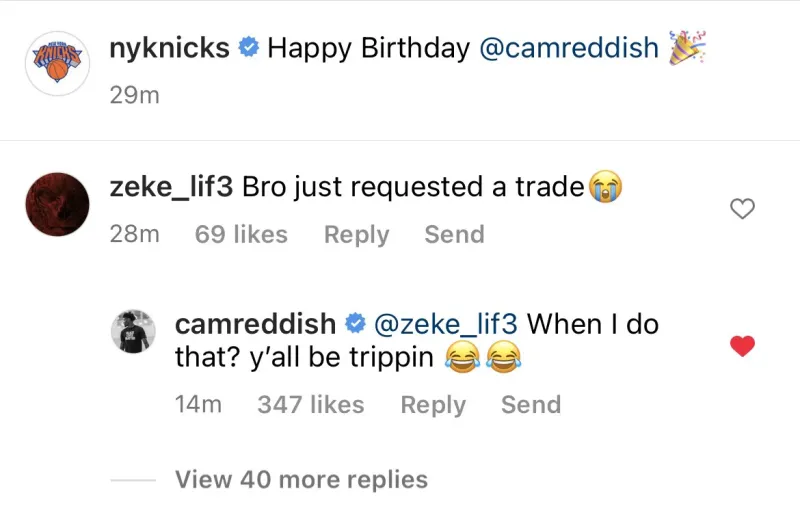Reply to zeke_lif3's comment
The width and height of the screenshot is (800, 517).
[356, 234]
